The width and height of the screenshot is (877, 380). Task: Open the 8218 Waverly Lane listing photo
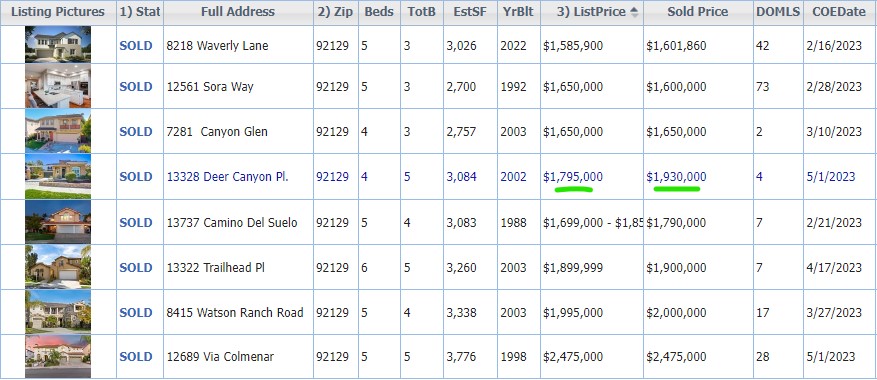58,44
